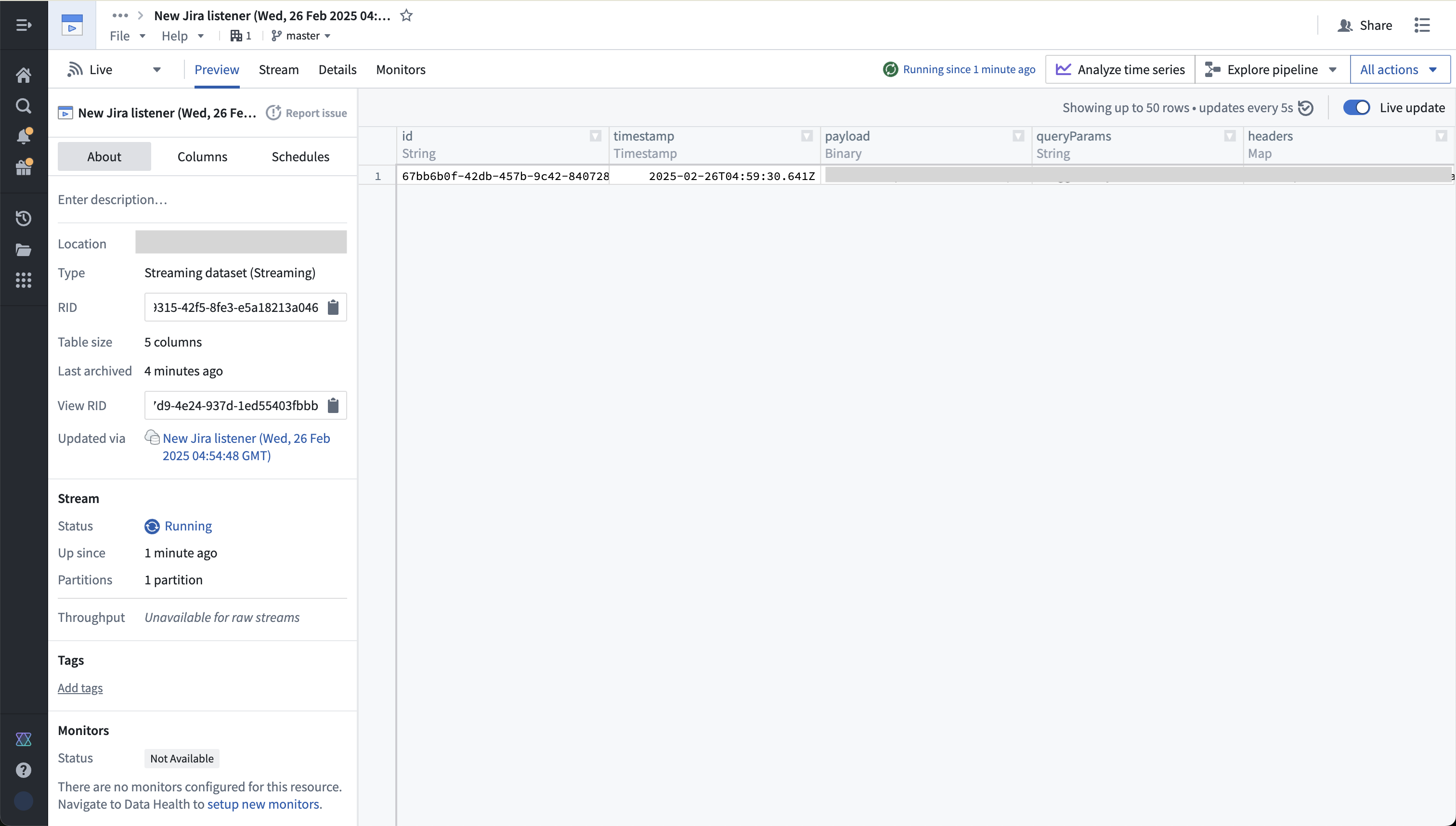This screenshot has width=1456, height=826.
Task: Click the Enter description field
Action: point(202,200)
